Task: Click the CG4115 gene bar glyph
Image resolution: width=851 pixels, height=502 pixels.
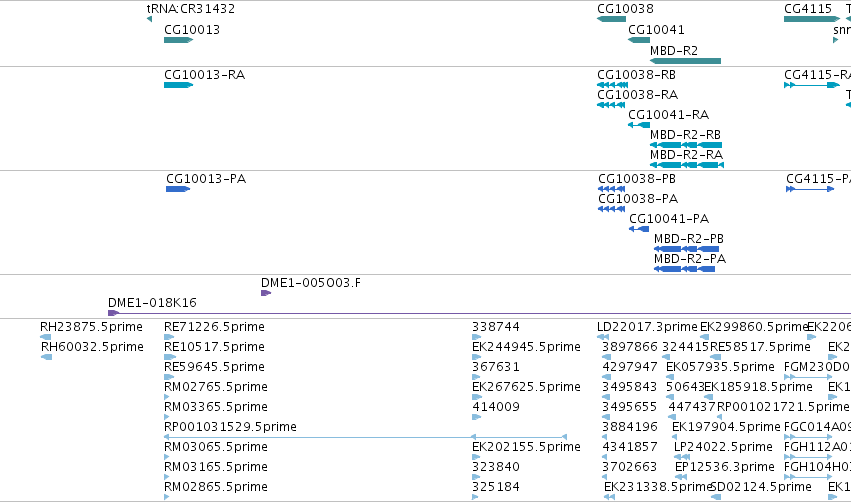Action: pyautogui.click(x=811, y=19)
